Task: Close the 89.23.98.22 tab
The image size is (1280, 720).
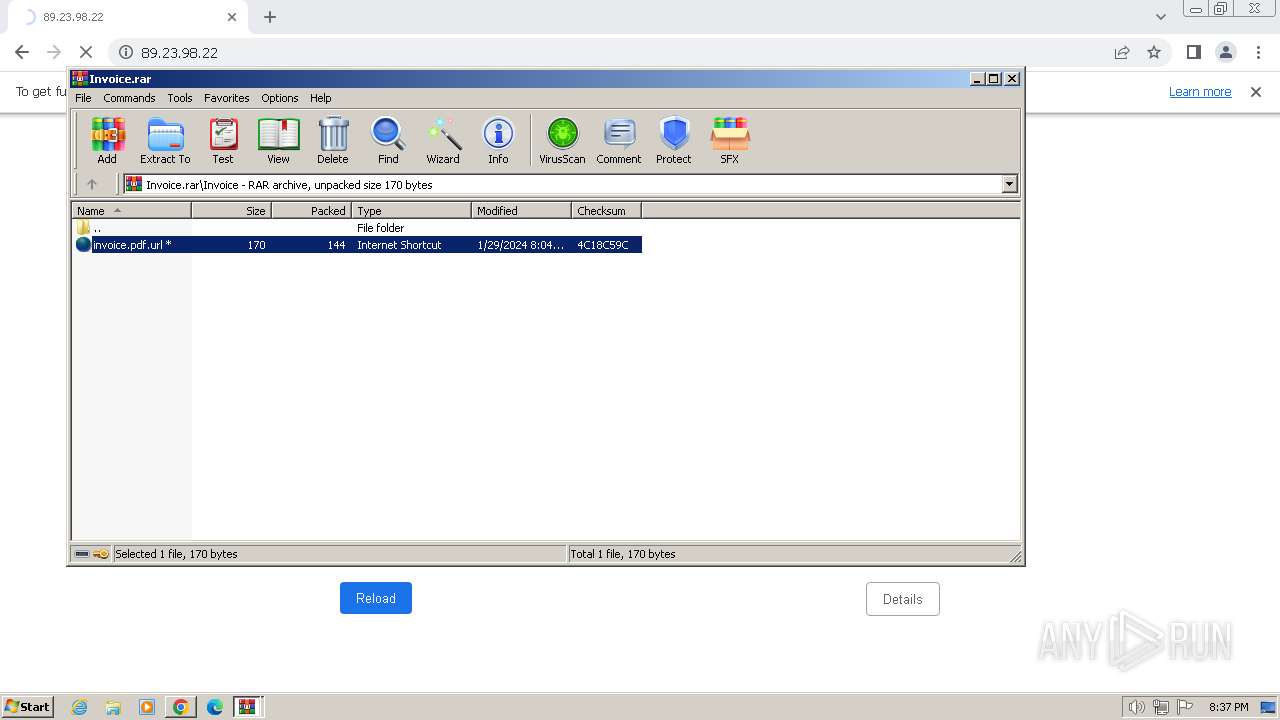Action: [232, 17]
